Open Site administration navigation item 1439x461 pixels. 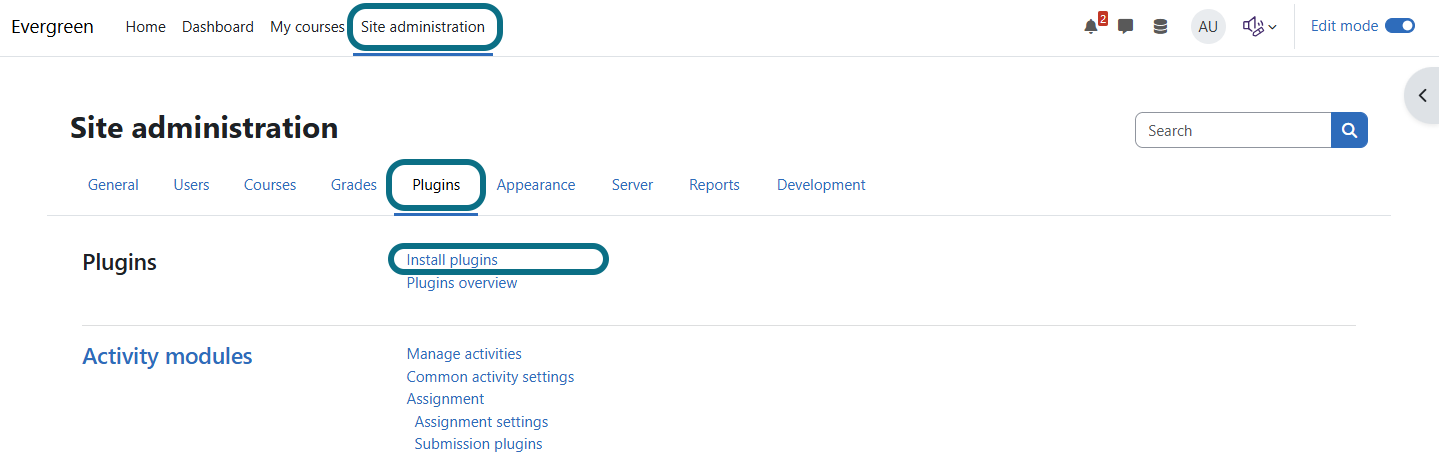click(423, 27)
